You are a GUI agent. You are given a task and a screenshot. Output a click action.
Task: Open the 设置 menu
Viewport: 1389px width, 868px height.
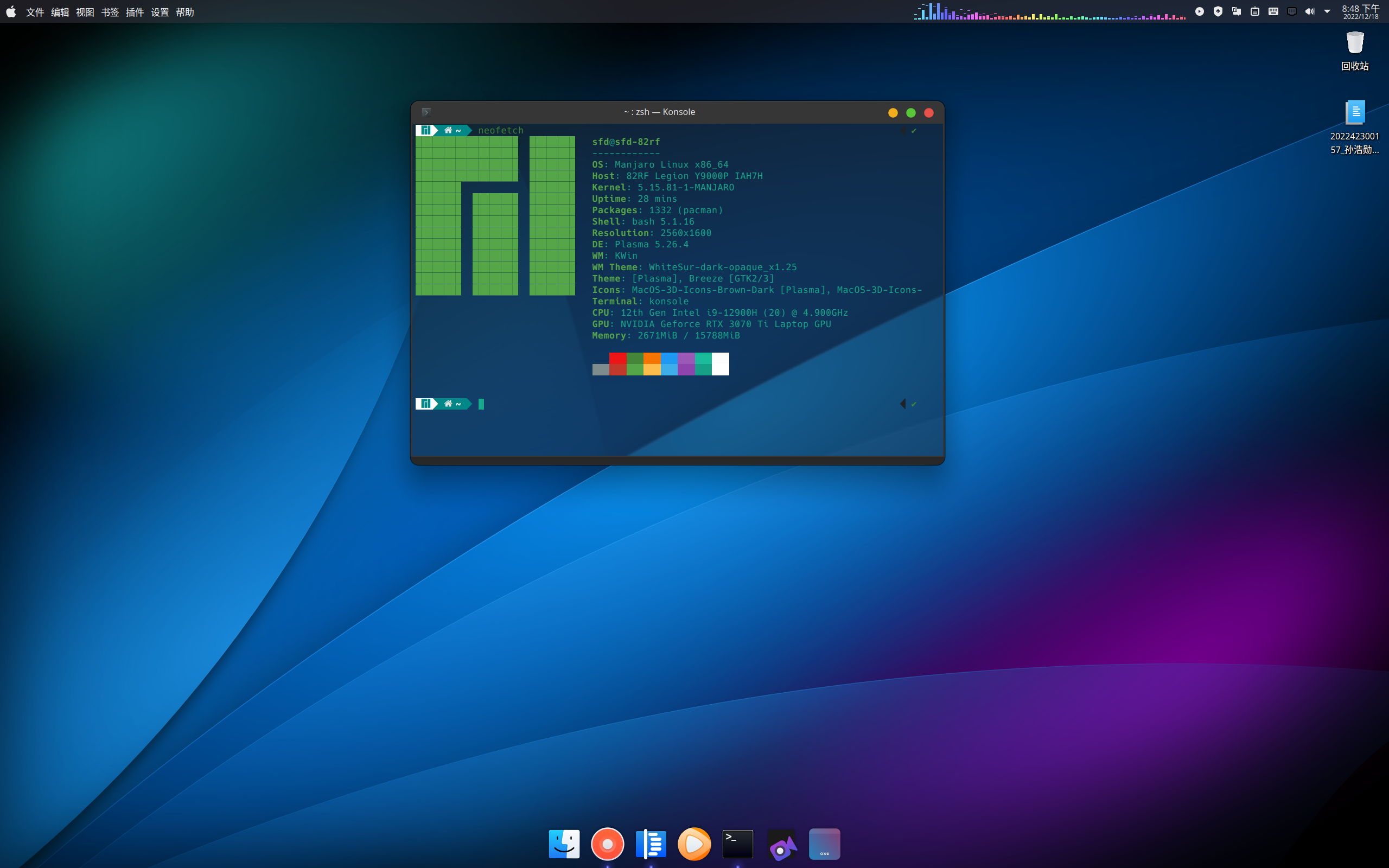point(160,12)
